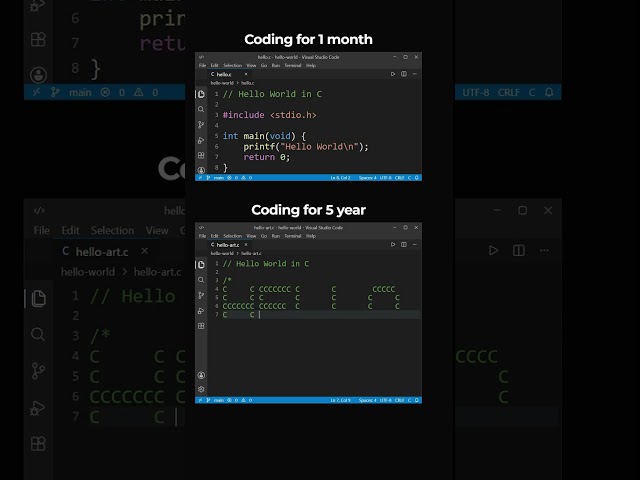Open Go menu in the hello-art.c window
Viewport: 640px width, 480px height.
[x=264, y=236]
